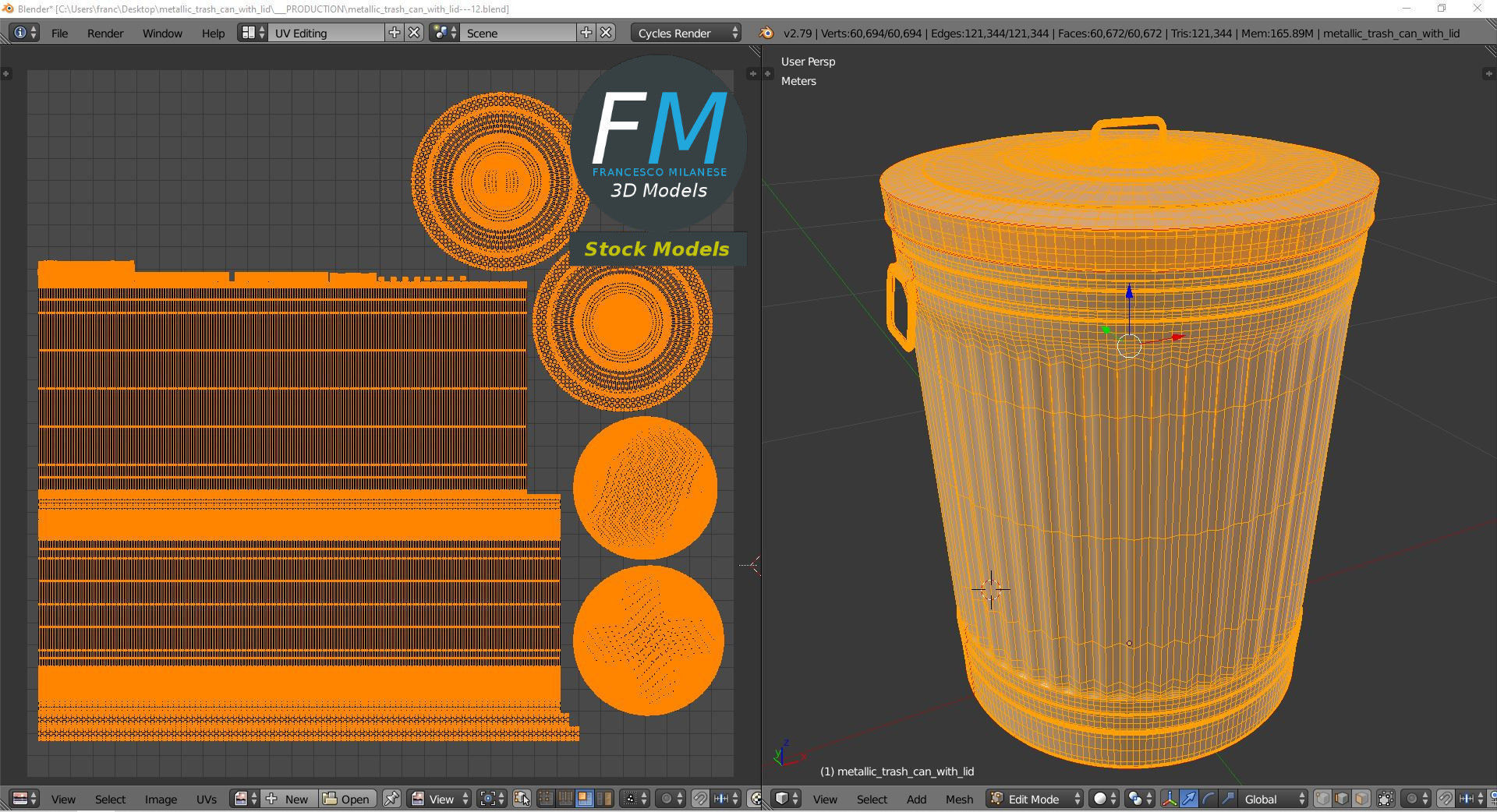This screenshot has height=812, width=1497.
Task: Select UV island selection mode
Action: click(x=603, y=799)
